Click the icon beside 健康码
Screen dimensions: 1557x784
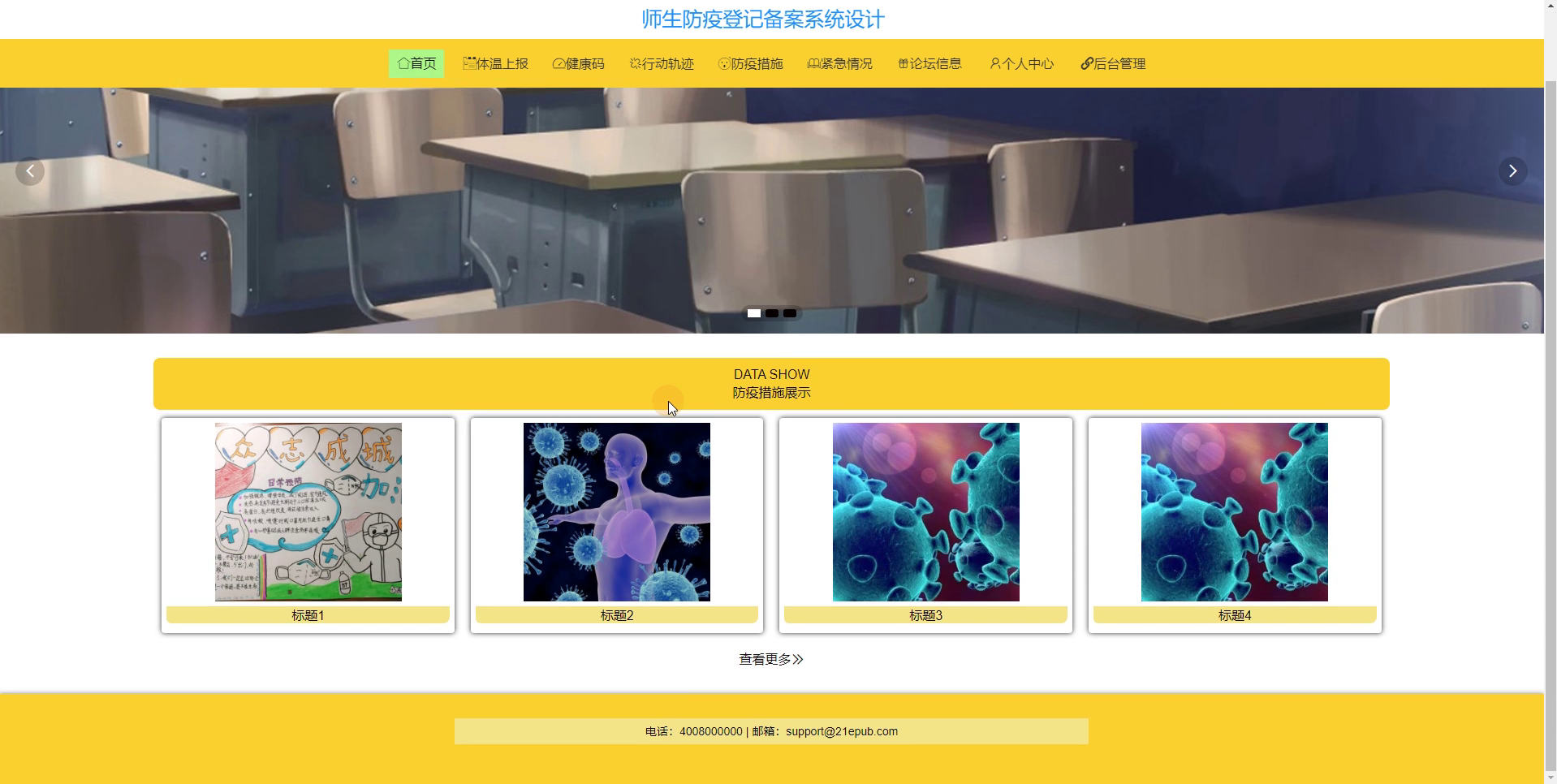(x=559, y=63)
